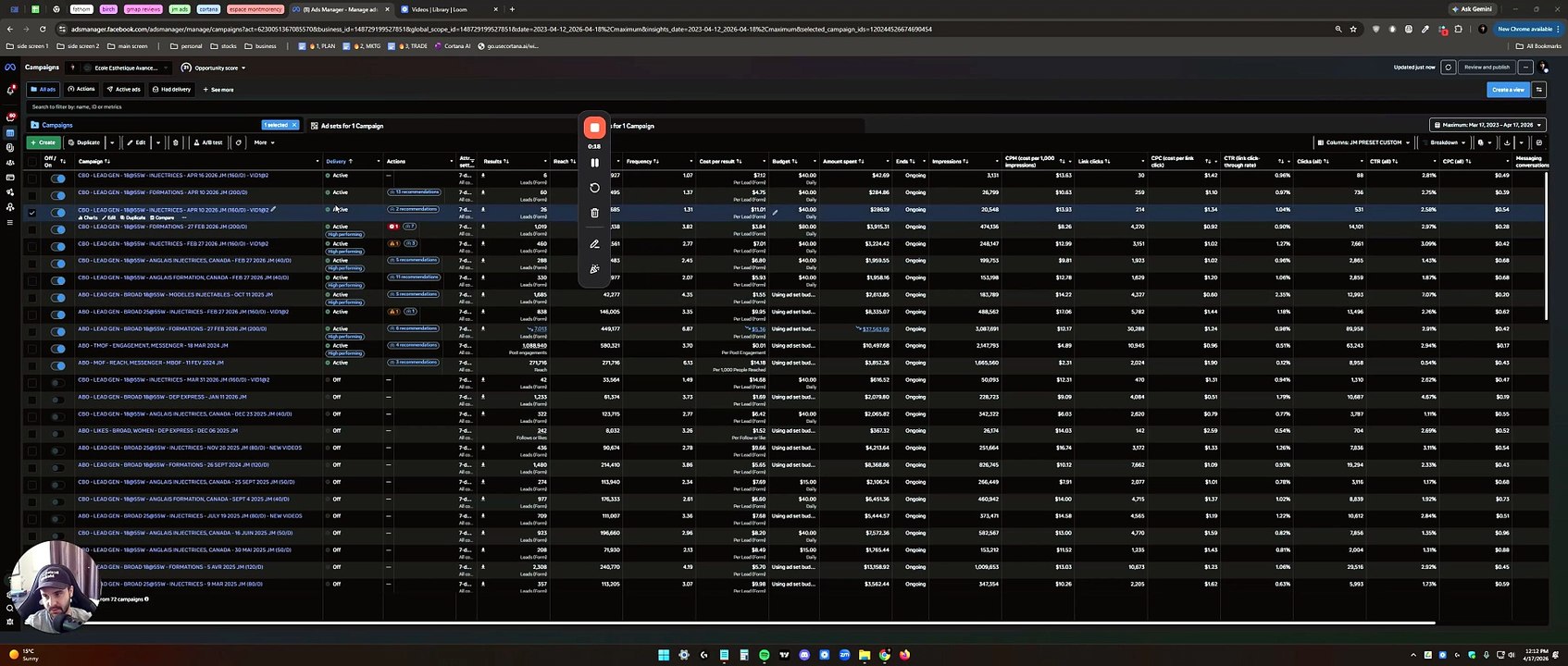Select the Actions filter tab

click(81, 90)
